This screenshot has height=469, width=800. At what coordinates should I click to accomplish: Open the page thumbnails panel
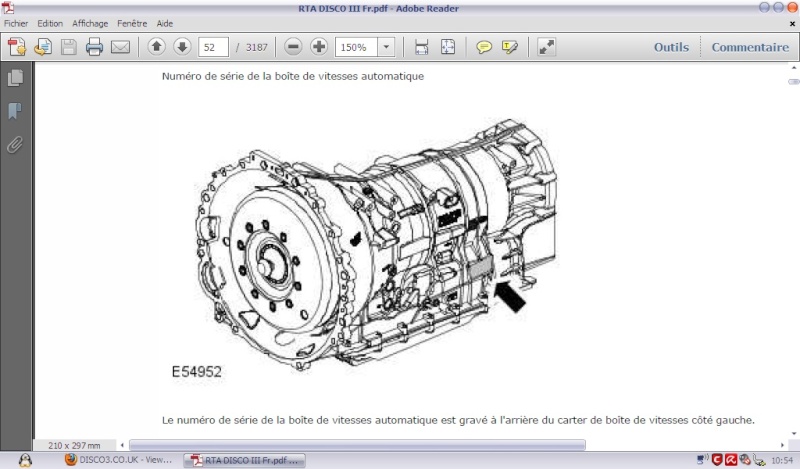coord(15,78)
